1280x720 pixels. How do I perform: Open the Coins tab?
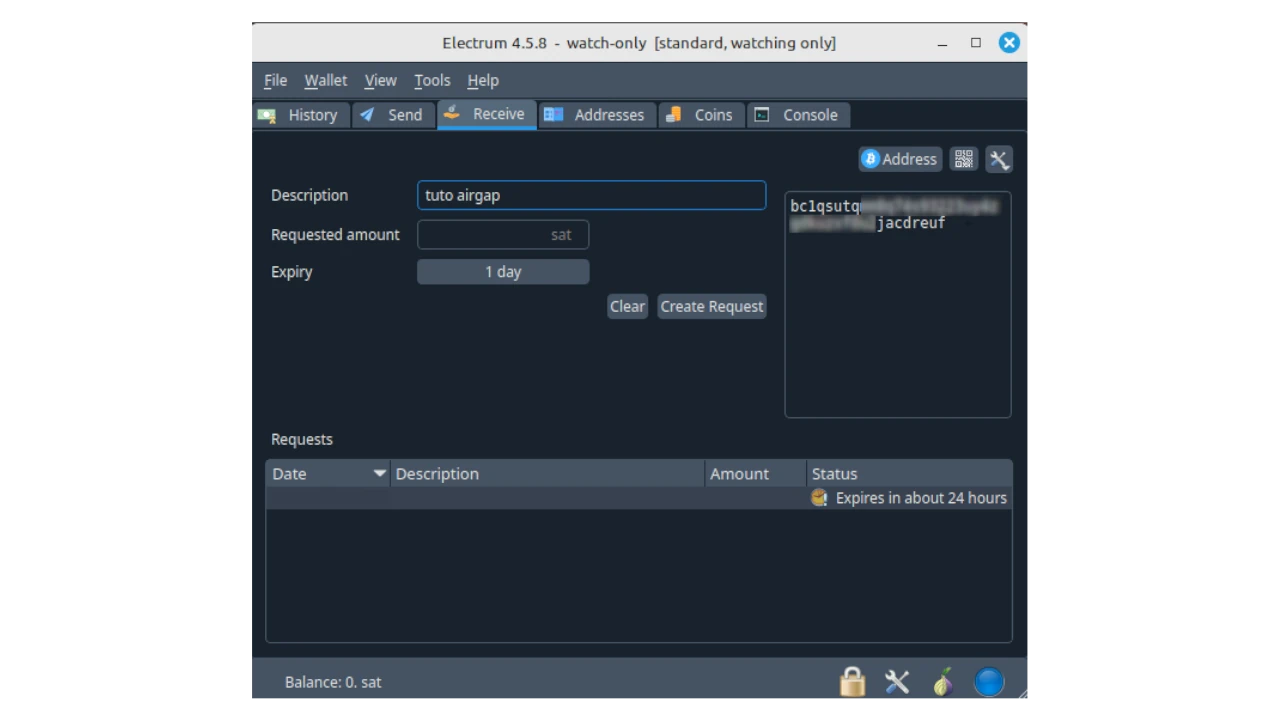click(701, 115)
